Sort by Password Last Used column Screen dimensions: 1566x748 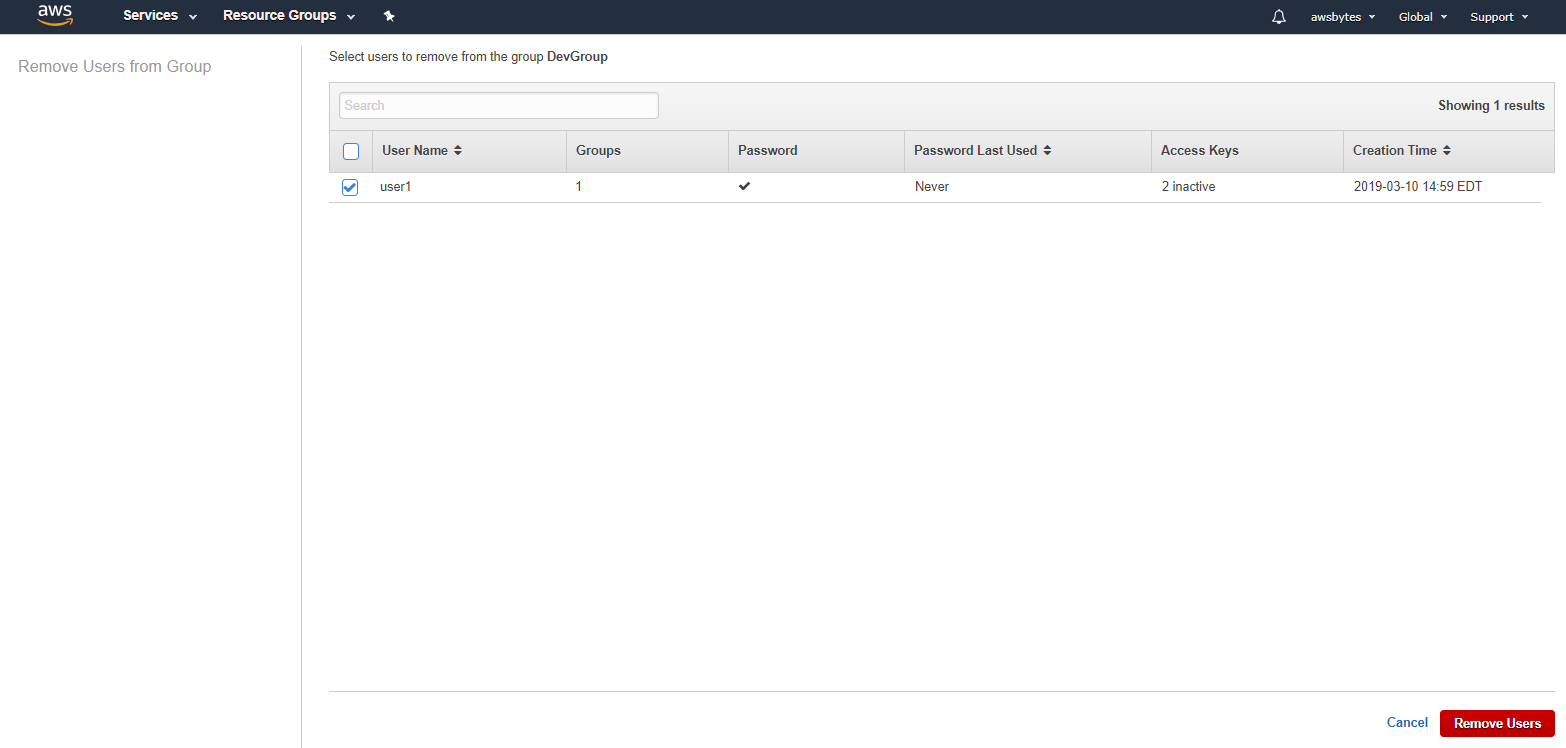coord(983,151)
